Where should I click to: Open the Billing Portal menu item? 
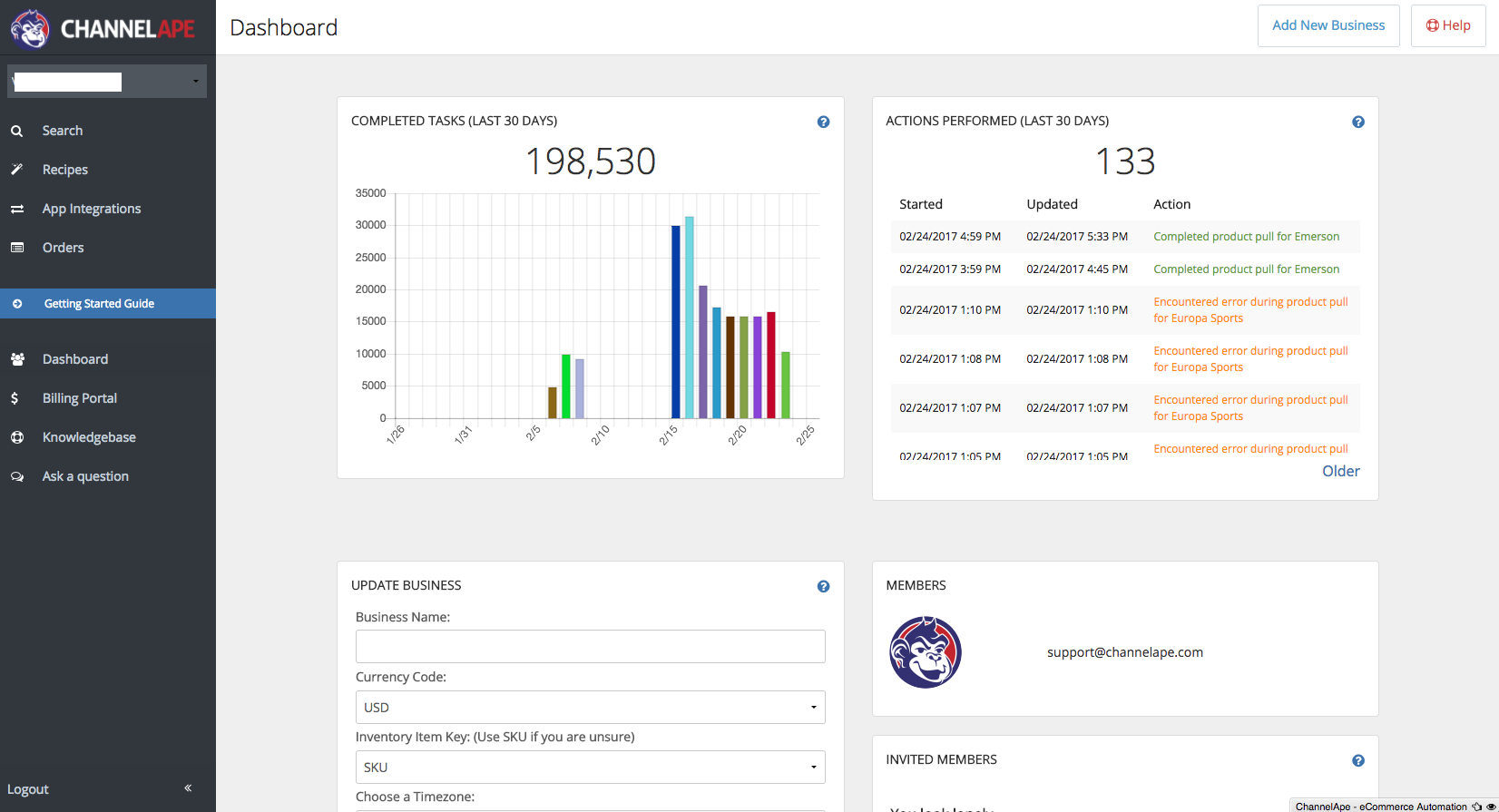click(x=80, y=398)
